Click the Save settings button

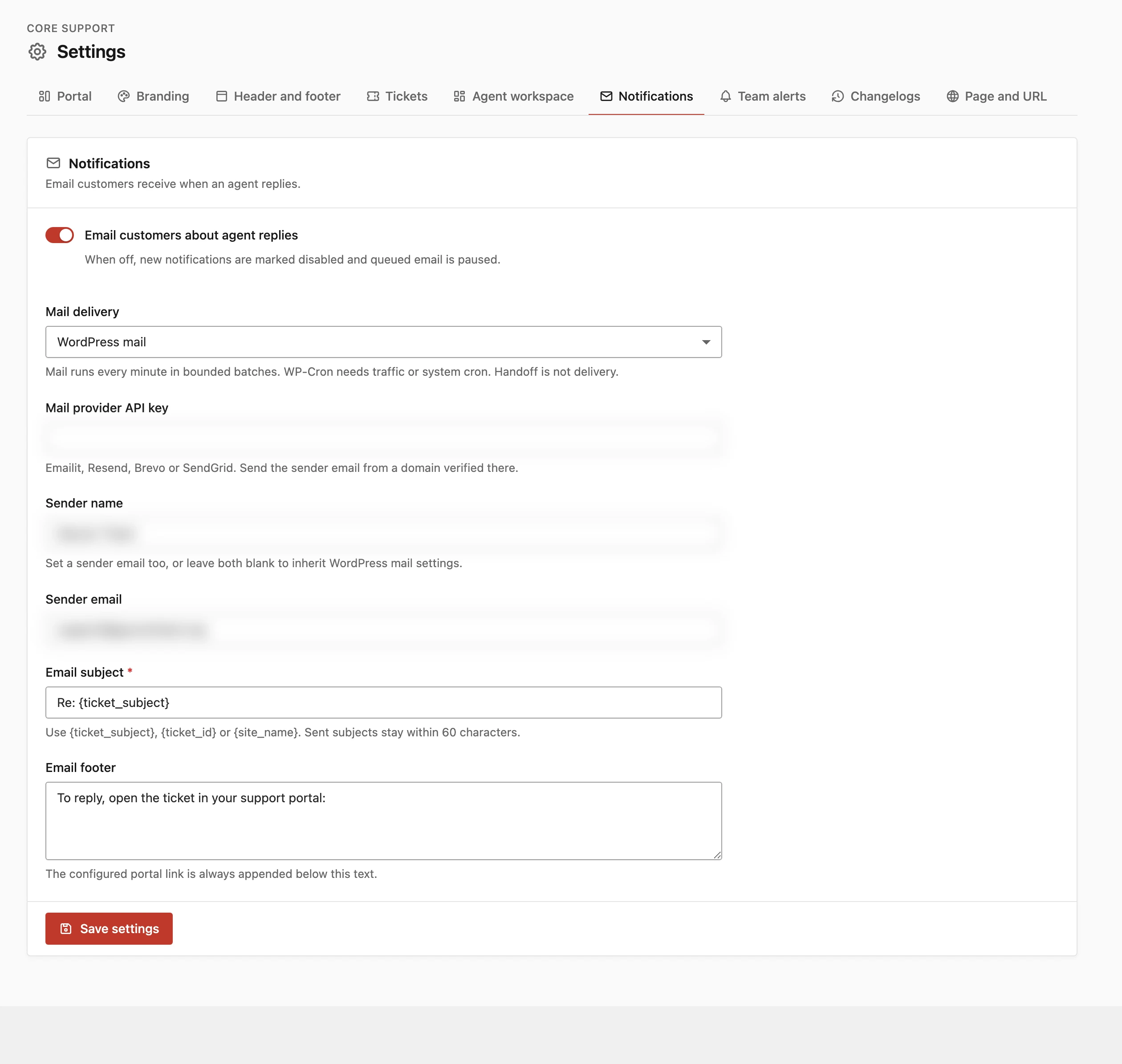click(x=109, y=929)
